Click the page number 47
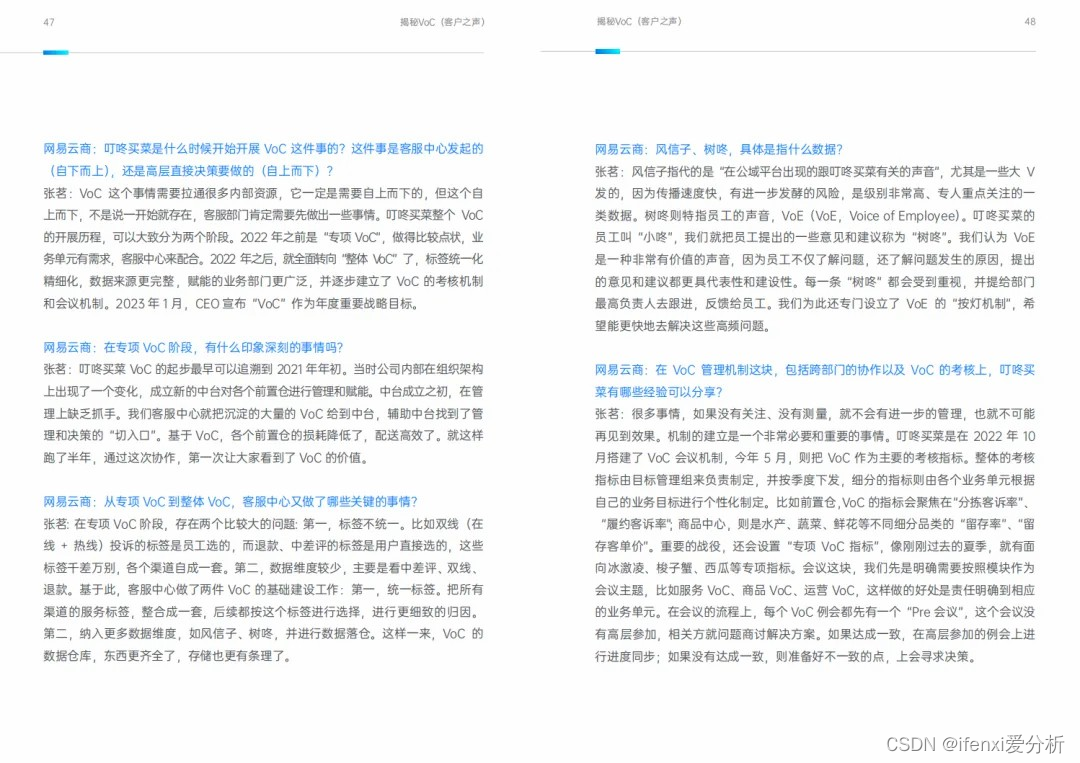Image resolution: width=1080 pixels, height=763 pixels. click(x=47, y=21)
